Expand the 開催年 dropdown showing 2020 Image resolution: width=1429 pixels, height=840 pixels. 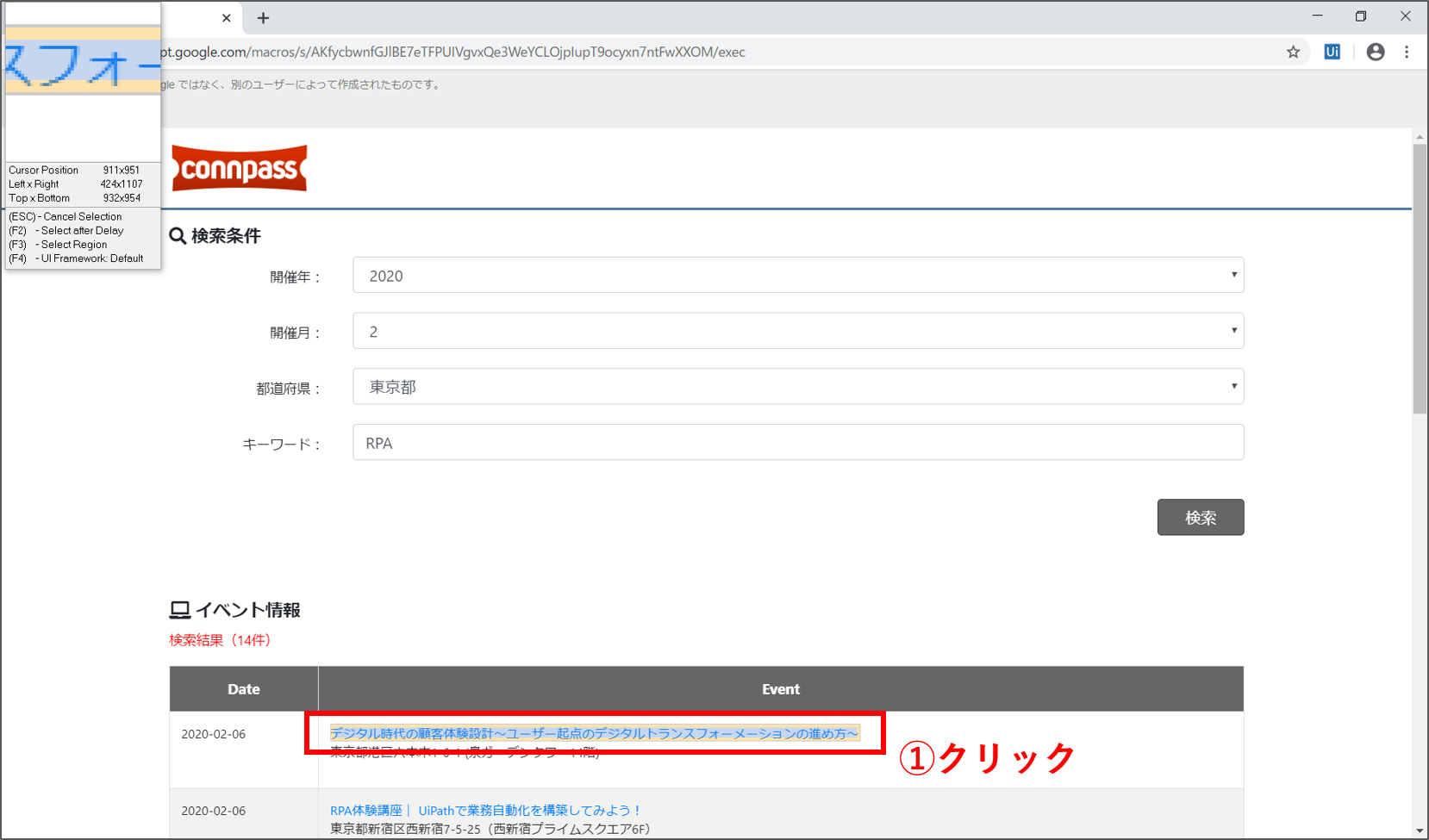(797, 276)
